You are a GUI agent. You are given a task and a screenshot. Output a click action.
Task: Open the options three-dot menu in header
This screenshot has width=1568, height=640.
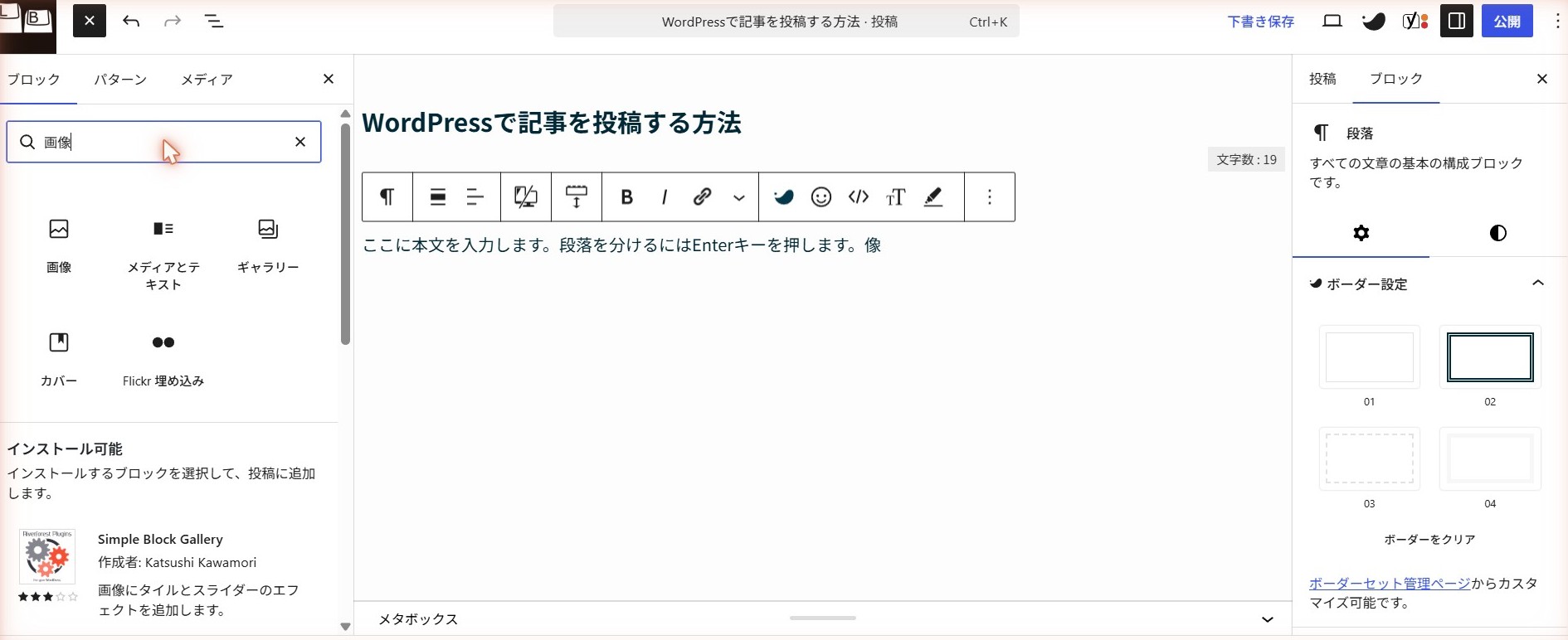tap(1556, 22)
